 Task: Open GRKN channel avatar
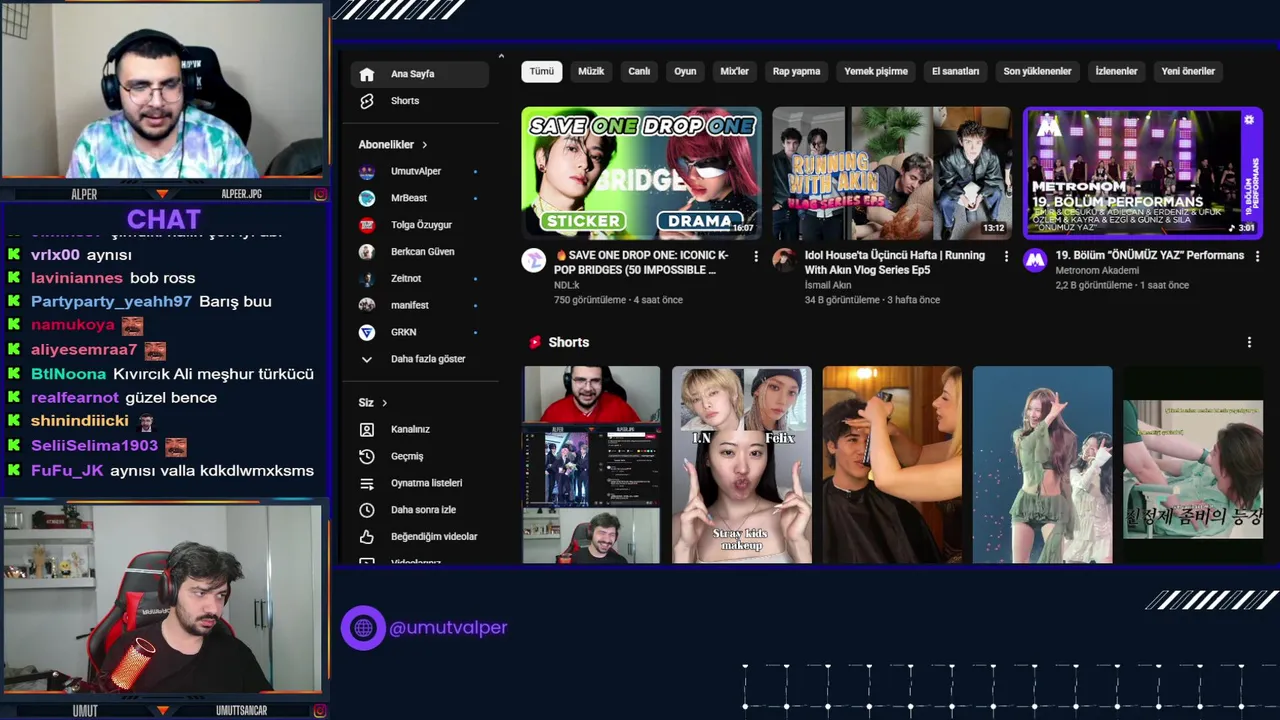(x=367, y=332)
